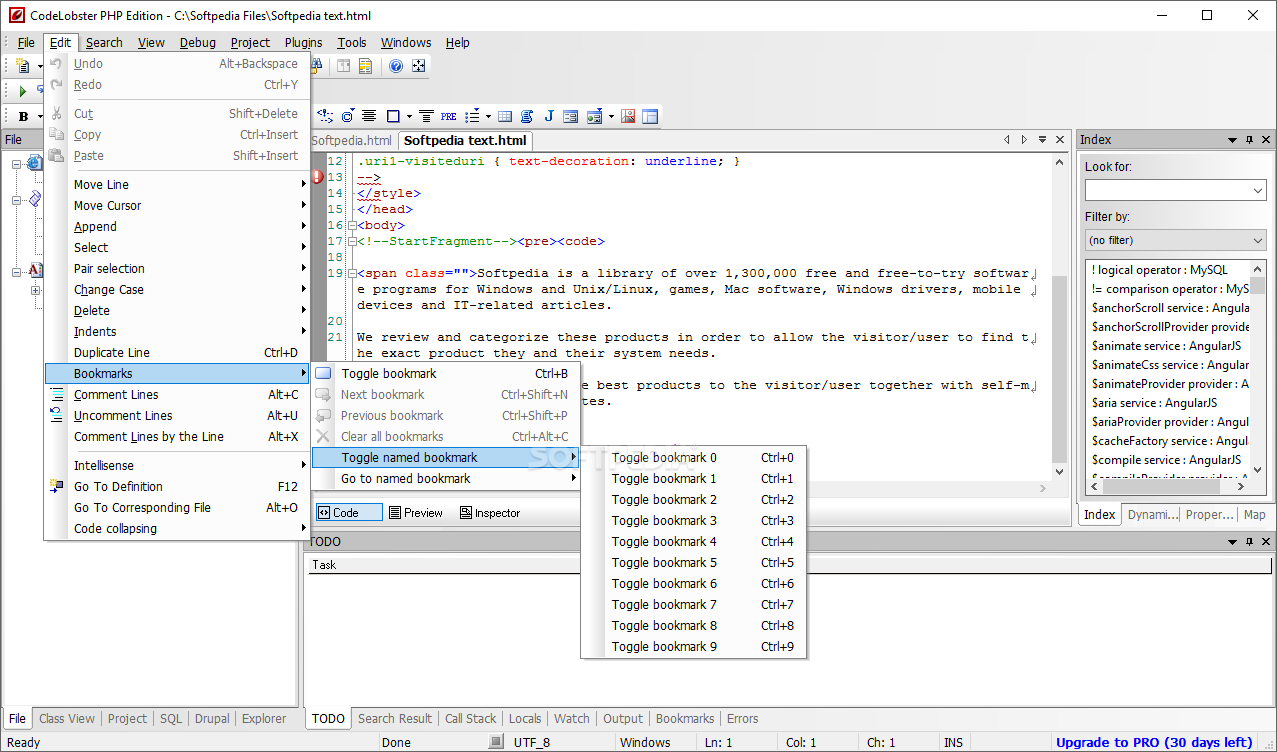
Task: Close the Index panel
Action: [1266, 140]
